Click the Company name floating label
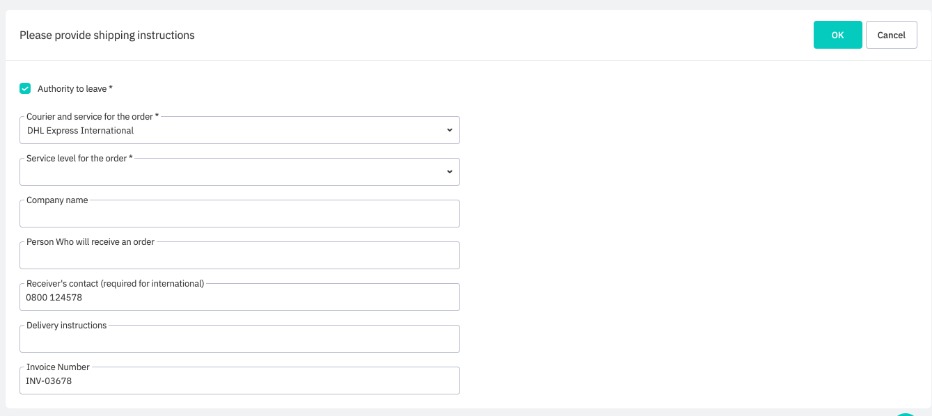932x416 pixels. [x=57, y=200]
